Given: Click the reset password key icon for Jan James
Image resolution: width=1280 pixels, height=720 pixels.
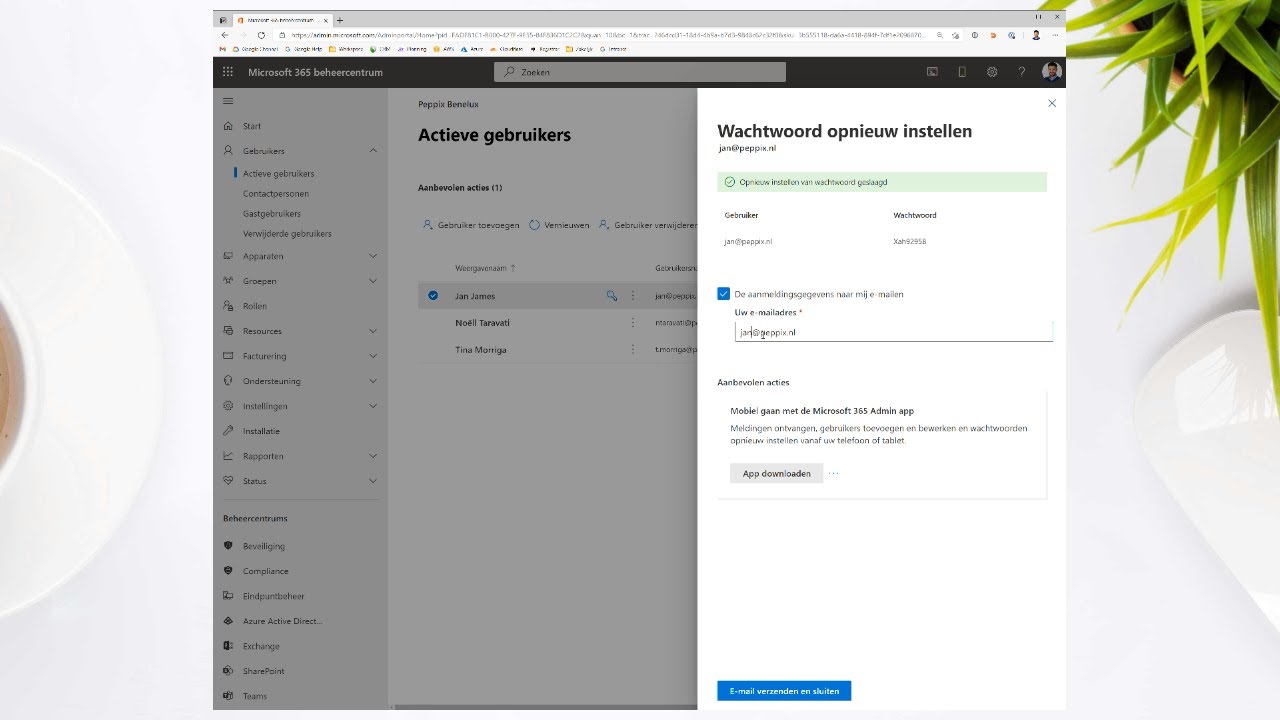Looking at the screenshot, I should [612, 296].
